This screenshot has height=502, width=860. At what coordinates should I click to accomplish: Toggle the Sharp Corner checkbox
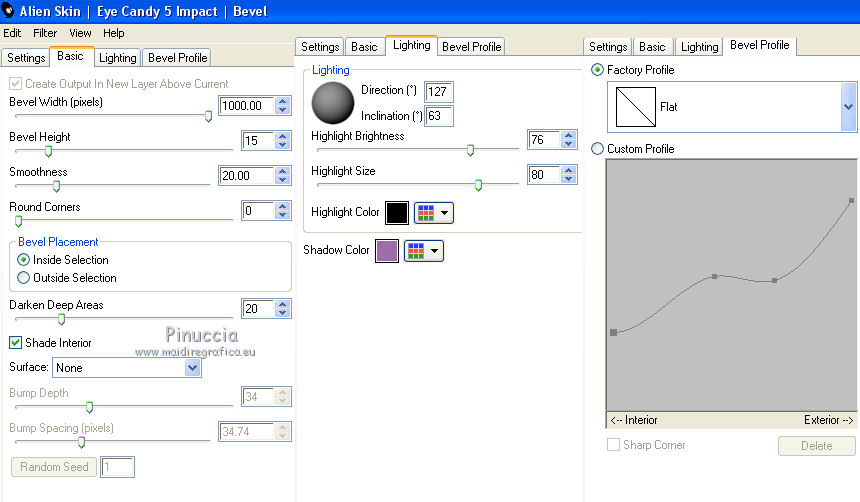[613, 444]
